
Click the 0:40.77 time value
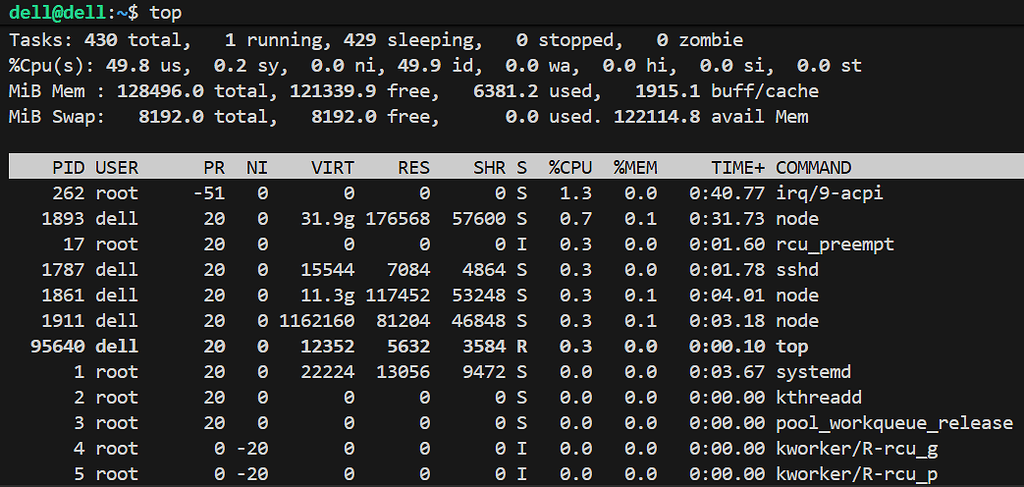[727, 193]
